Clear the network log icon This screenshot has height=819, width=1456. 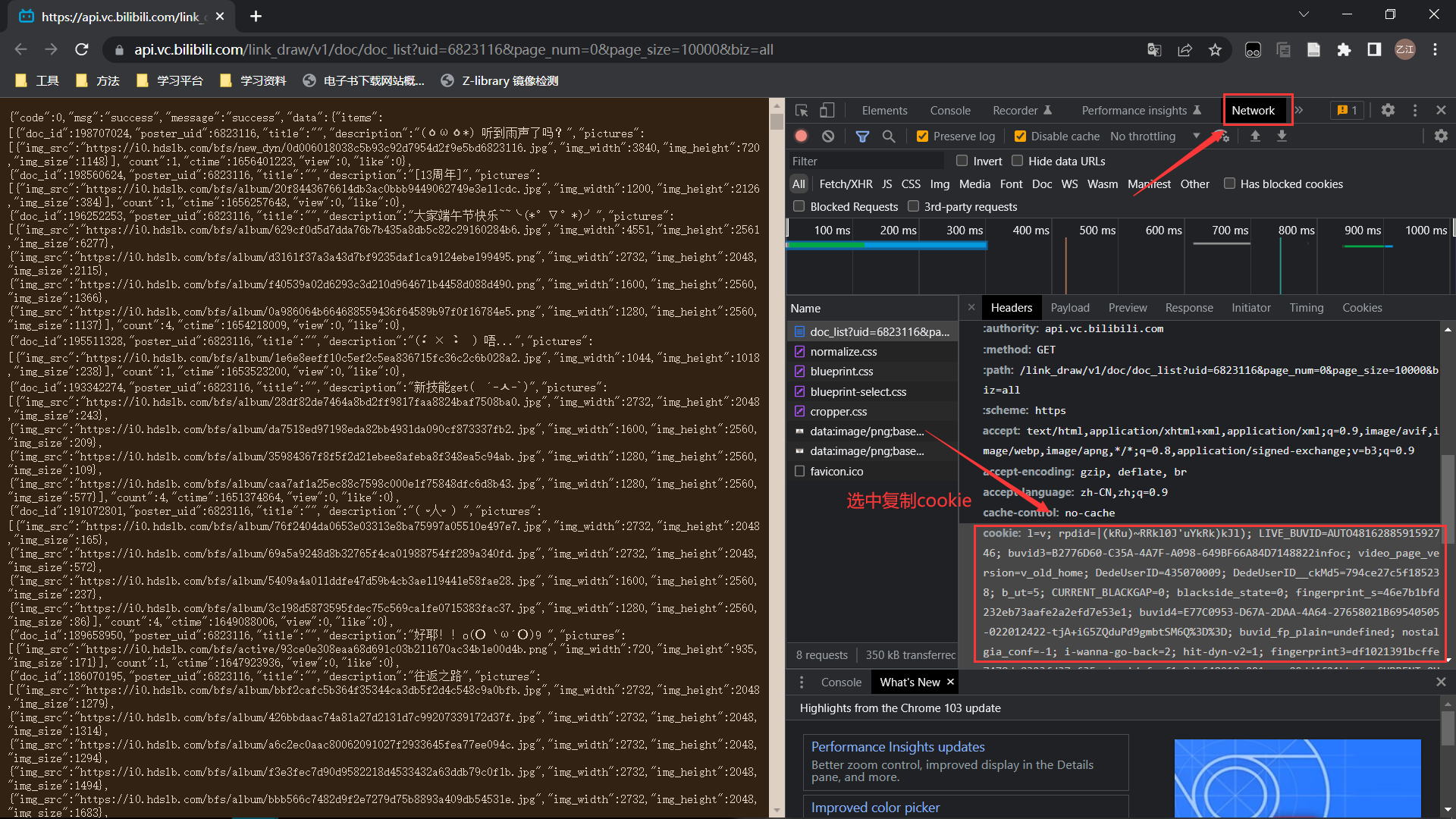point(828,136)
